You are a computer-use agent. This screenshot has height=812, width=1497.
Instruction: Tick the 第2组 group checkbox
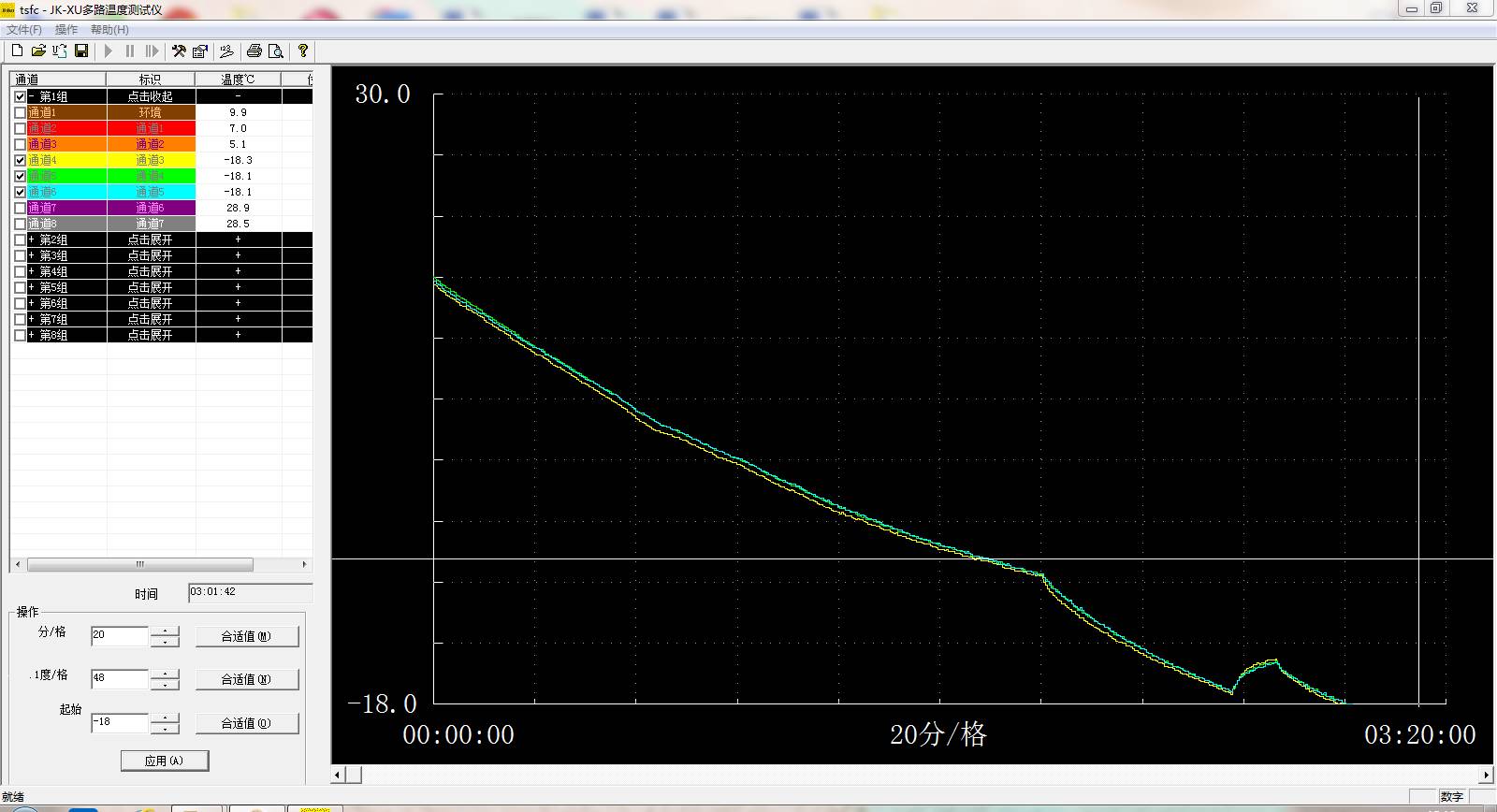point(21,239)
